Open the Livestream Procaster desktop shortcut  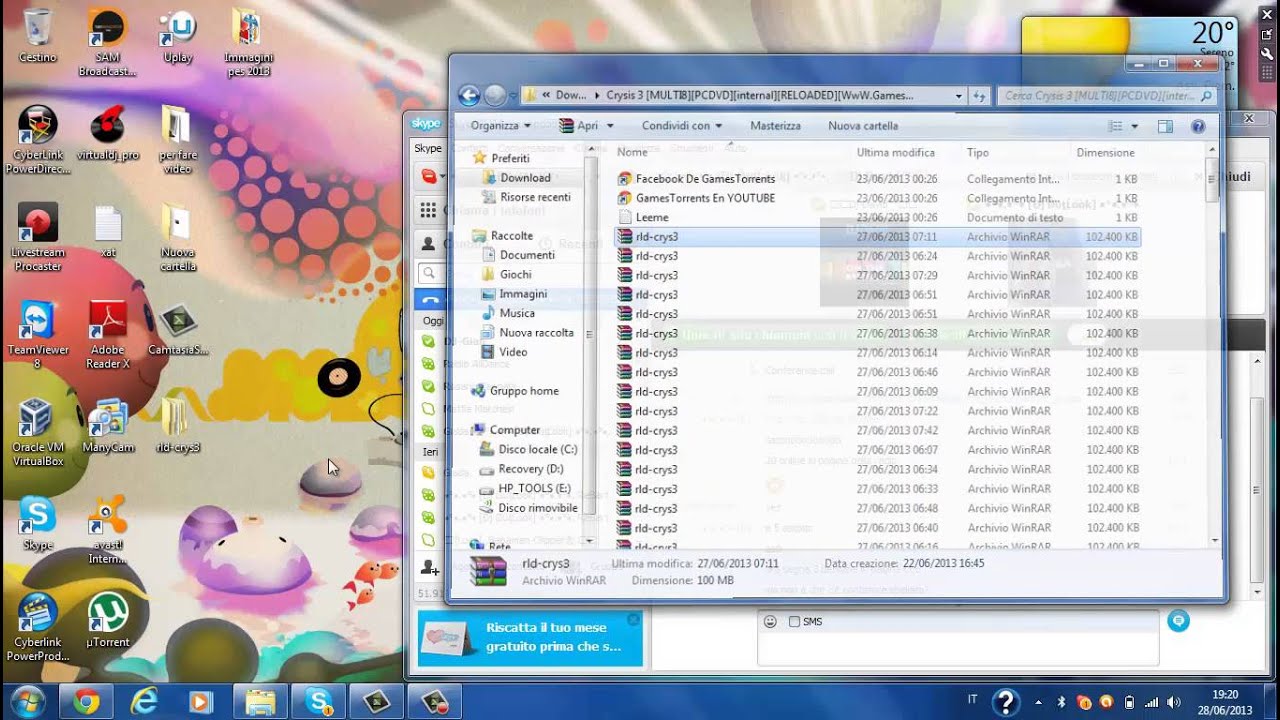point(38,237)
